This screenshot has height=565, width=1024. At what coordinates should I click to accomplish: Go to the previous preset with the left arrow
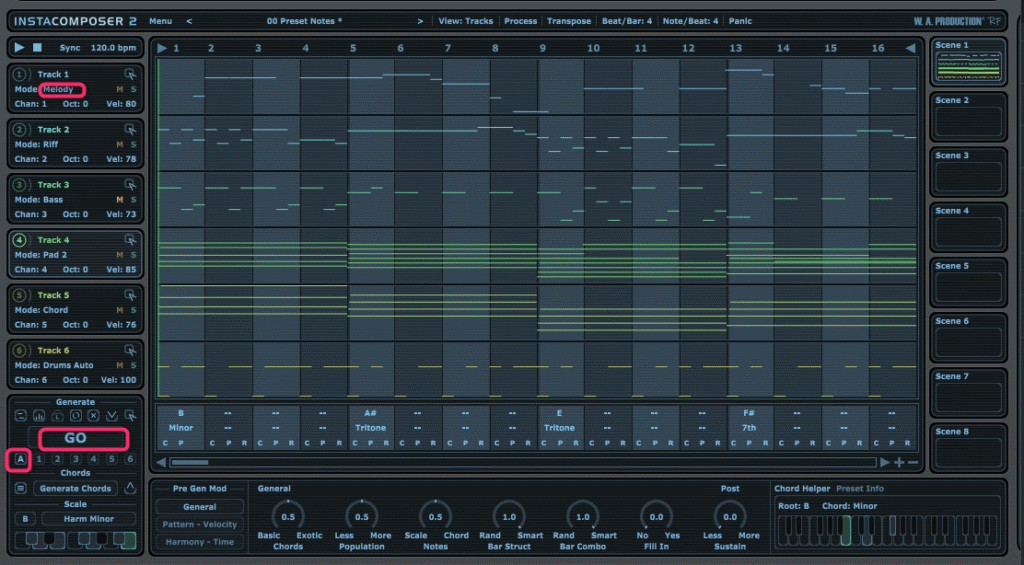point(189,21)
